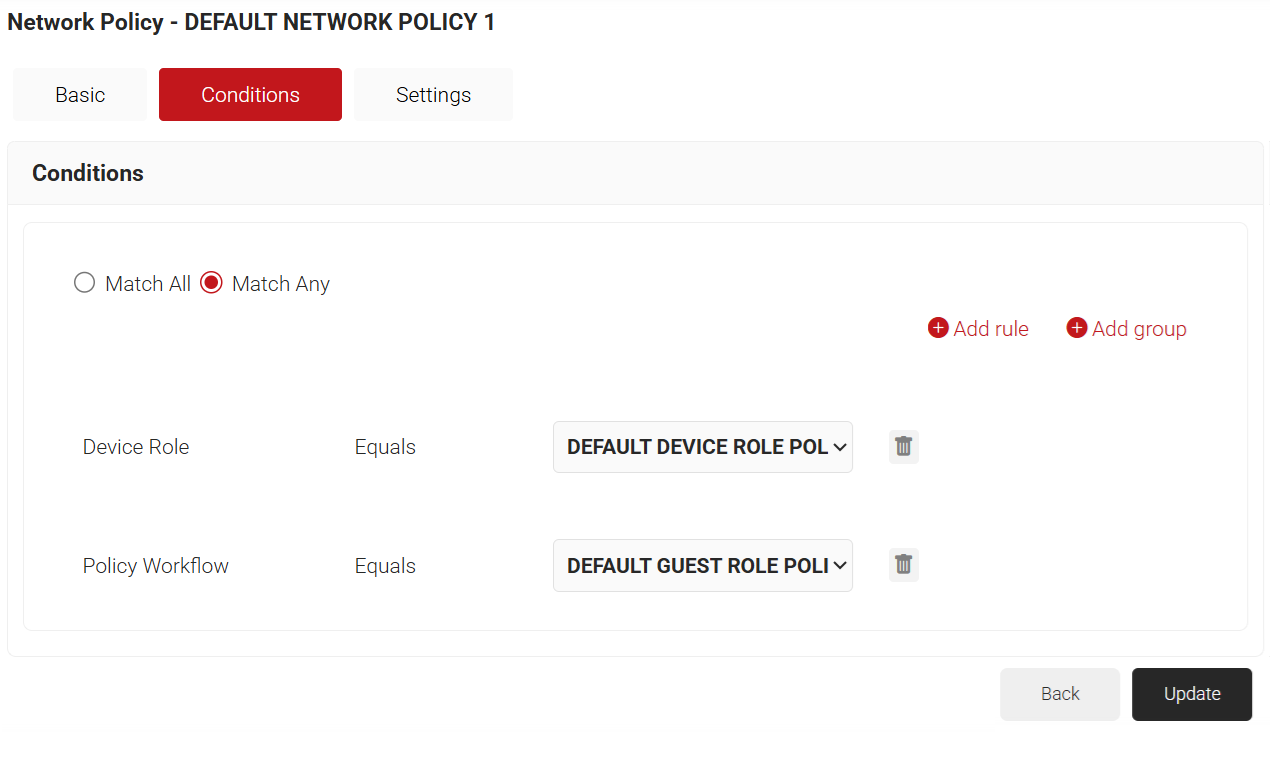Click the Add rule link text

point(991,329)
